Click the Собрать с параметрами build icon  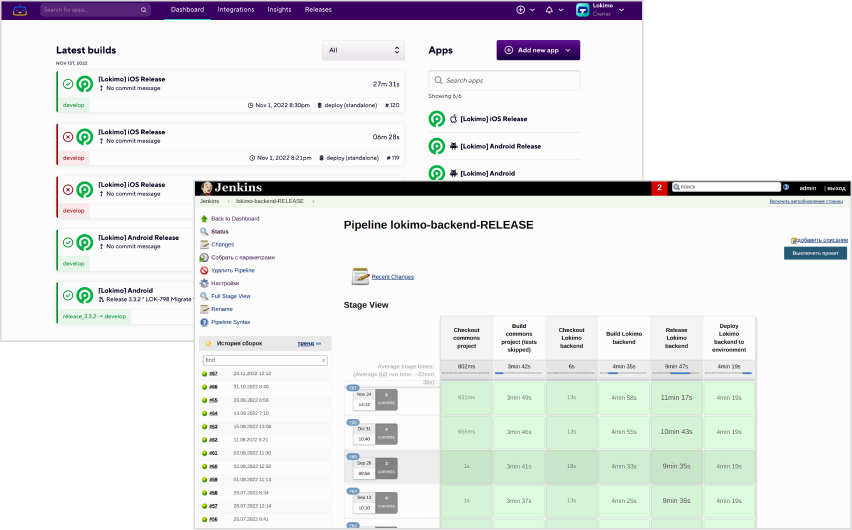(x=204, y=258)
